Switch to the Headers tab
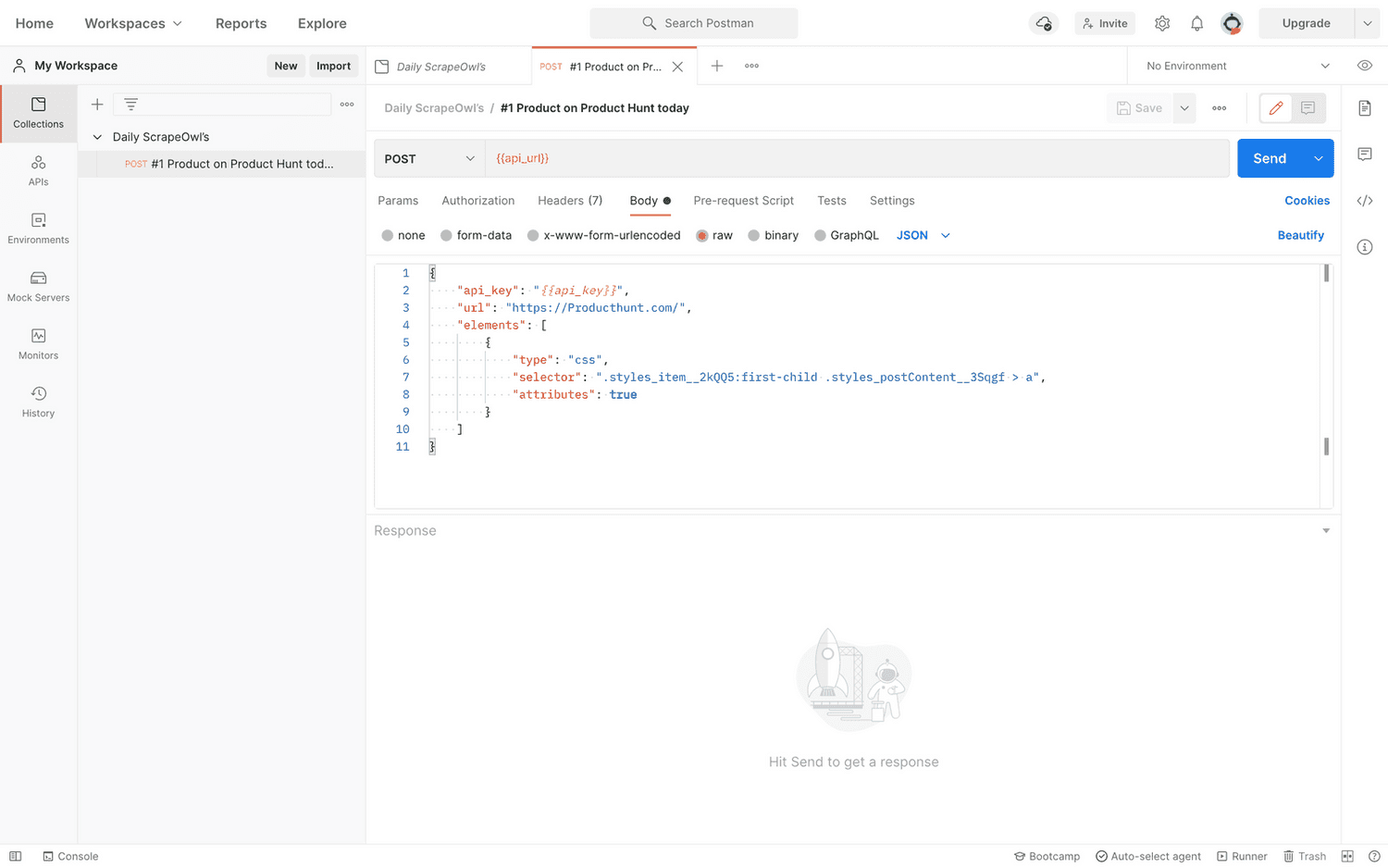Image resolution: width=1388 pixels, height=868 pixels. [x=570, y=200]
